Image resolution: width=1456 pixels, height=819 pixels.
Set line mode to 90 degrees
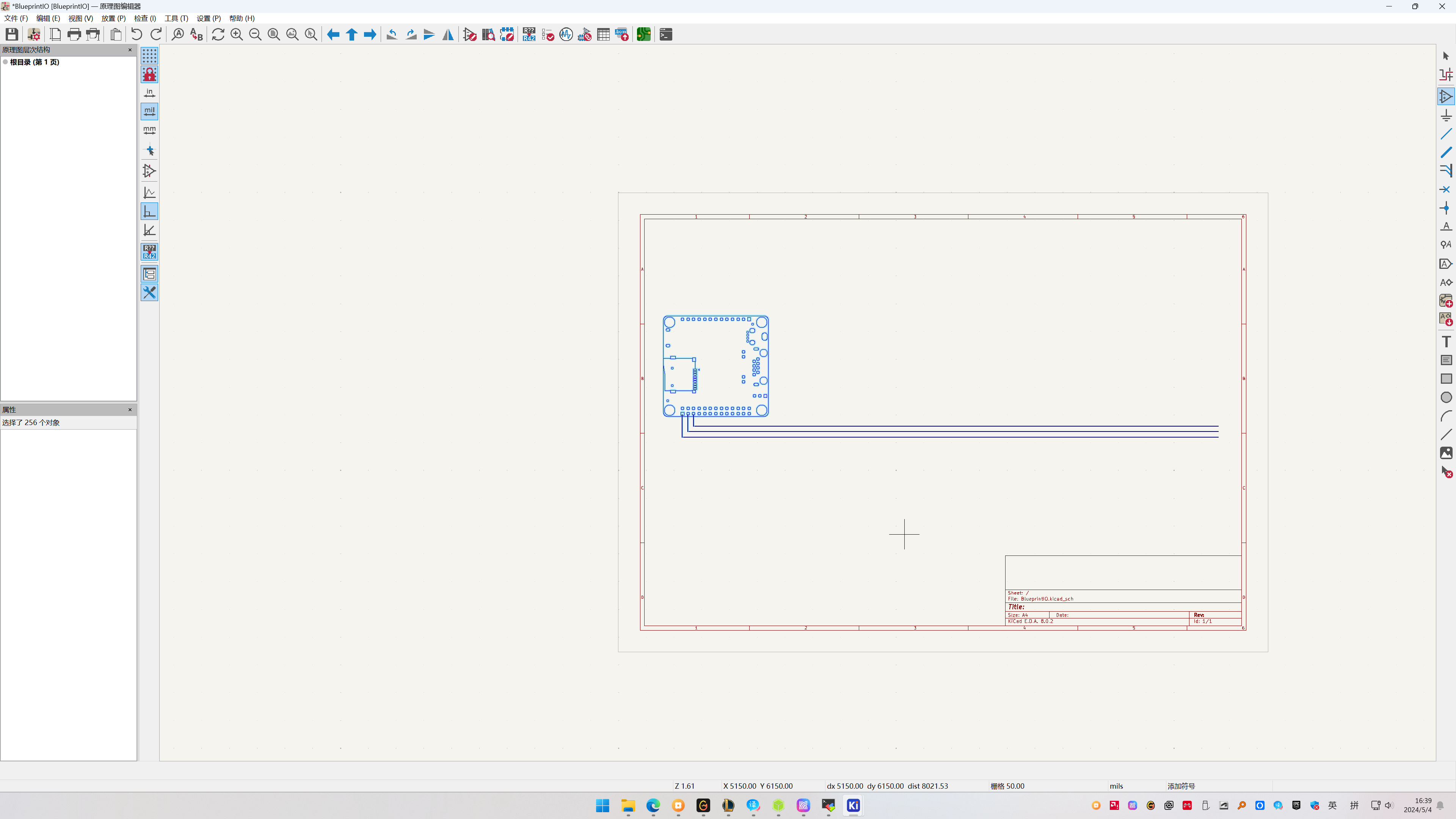point(149,212)
